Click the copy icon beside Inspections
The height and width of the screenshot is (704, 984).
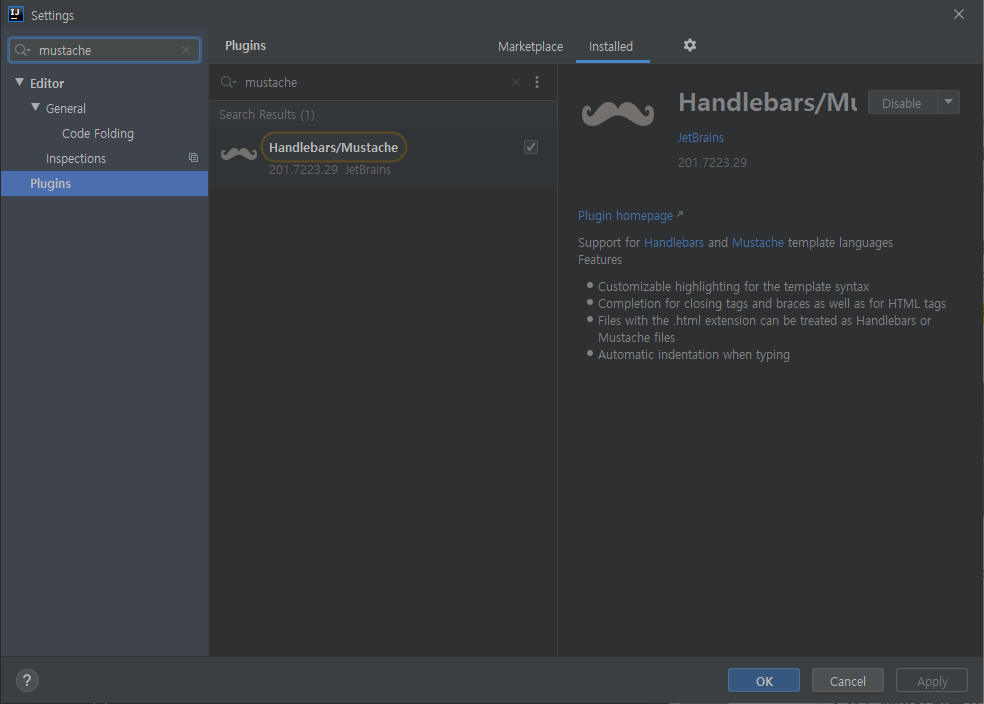coord(193,158)
